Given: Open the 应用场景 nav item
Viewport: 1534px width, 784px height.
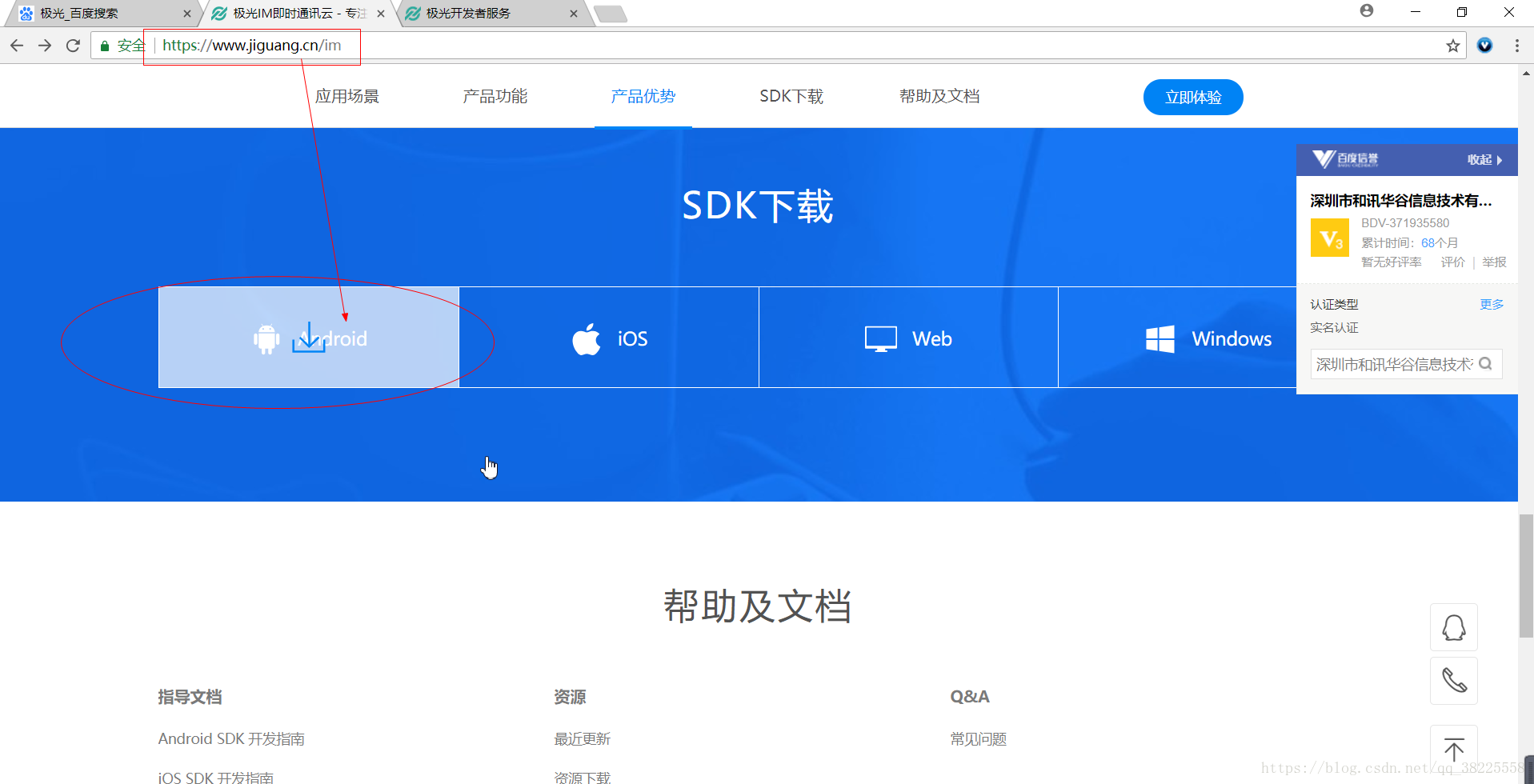Looking at the screenshot, I should tap(347, 96).
